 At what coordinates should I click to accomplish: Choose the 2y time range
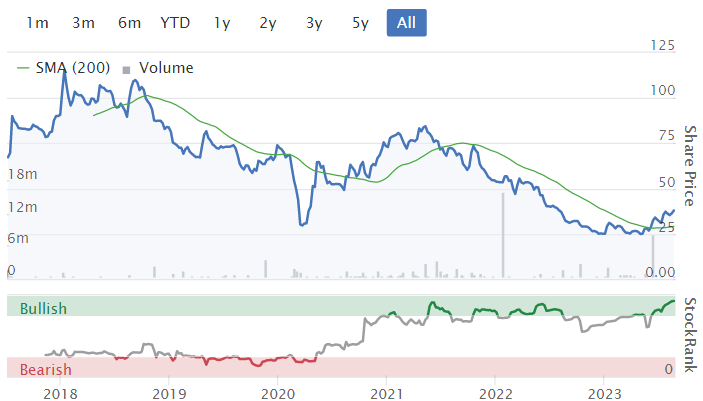click(268, 23)
